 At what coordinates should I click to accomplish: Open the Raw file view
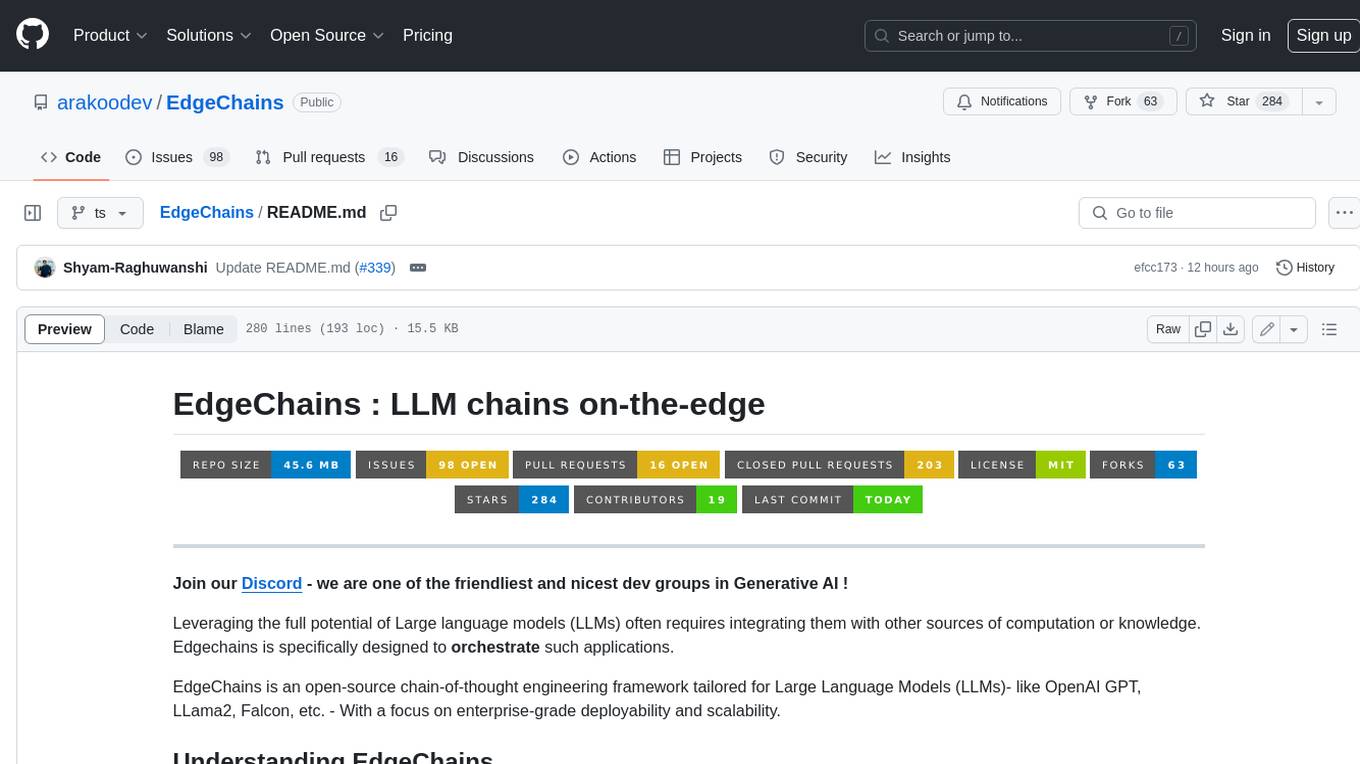[x=1168, y=329]
